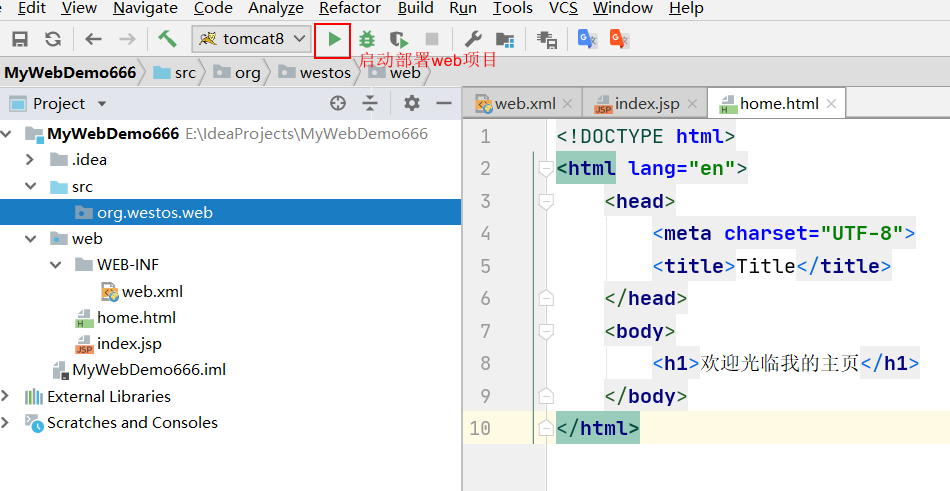Hide the Project tool window
This screenshot has width=950, height=491.
click(x=444, y=104)
